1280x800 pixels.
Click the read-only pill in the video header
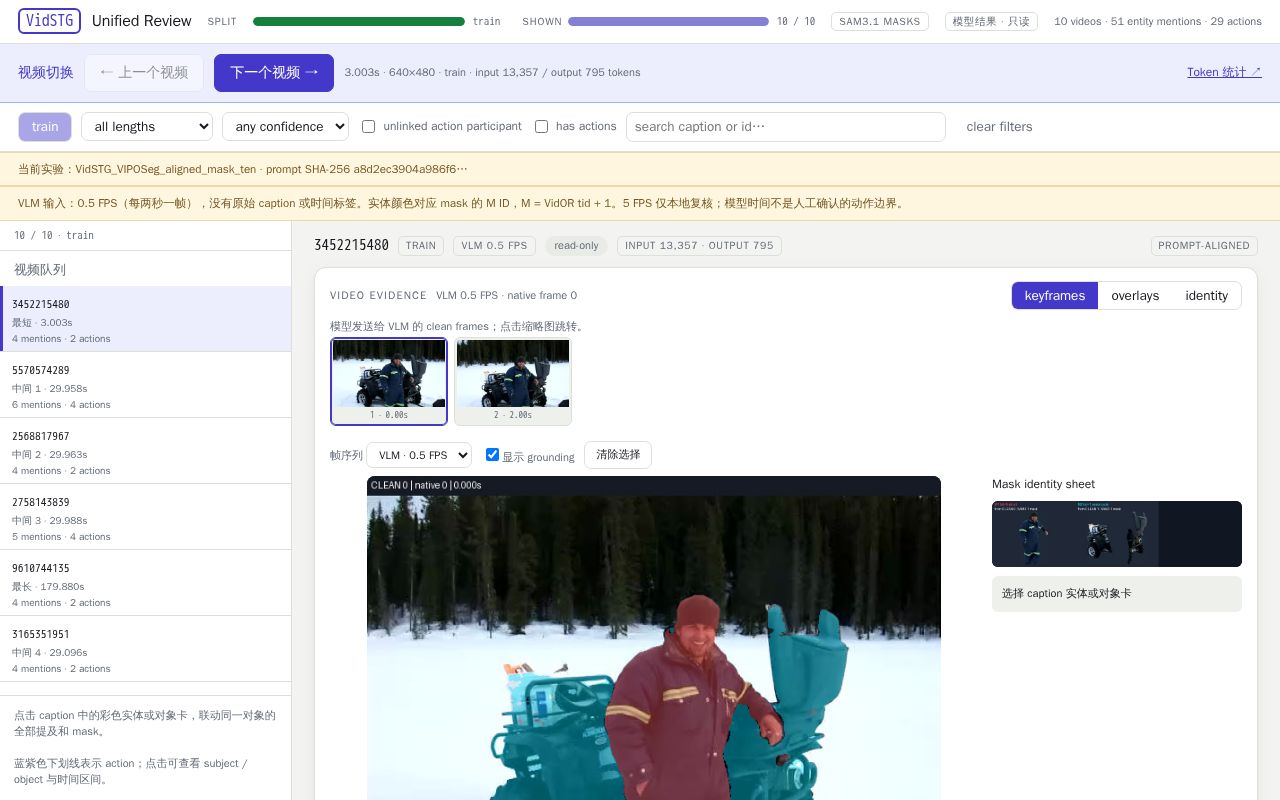[576, 246]
